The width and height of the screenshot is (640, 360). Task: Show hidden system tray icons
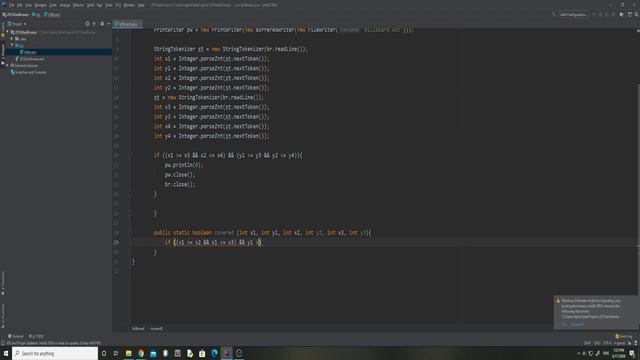click(578, 353)
